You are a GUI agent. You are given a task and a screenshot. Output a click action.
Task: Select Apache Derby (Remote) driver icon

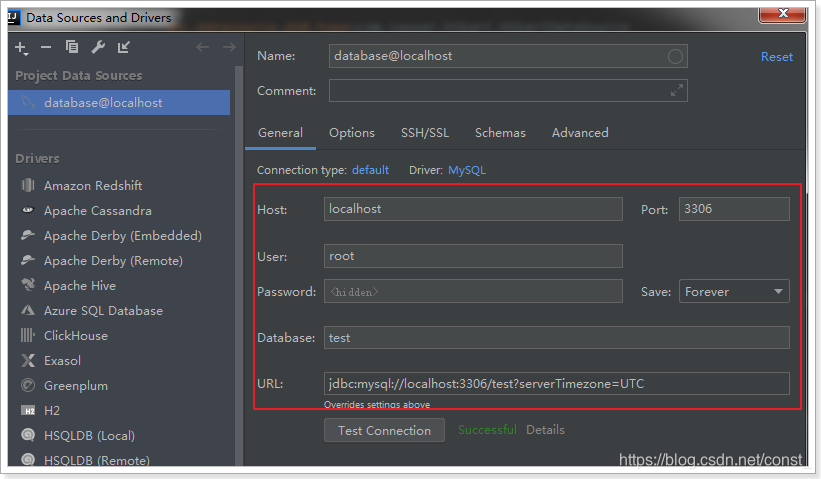[28, 260]
